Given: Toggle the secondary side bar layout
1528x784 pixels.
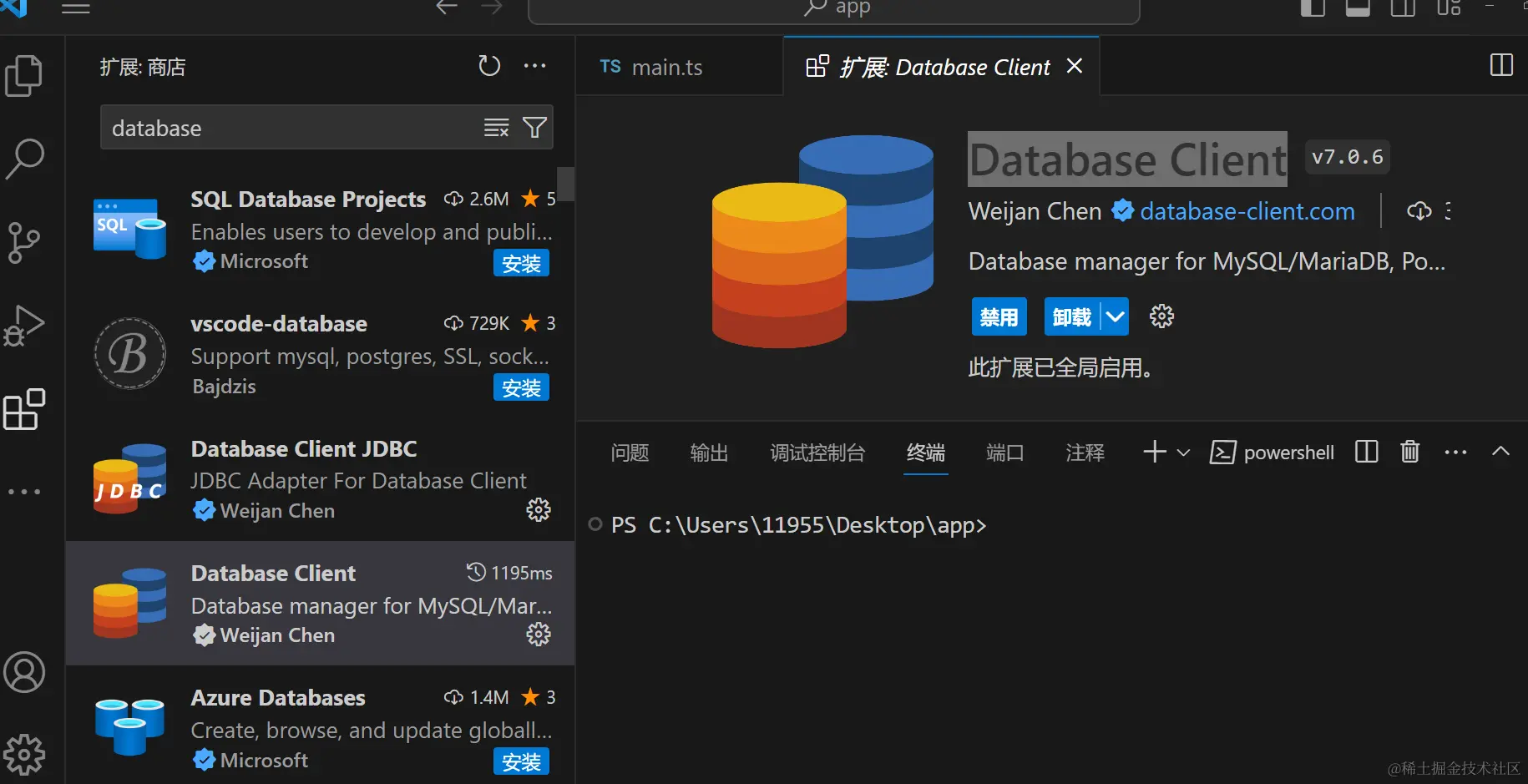Looking at the screenshot, I should tap(1403, 8).
